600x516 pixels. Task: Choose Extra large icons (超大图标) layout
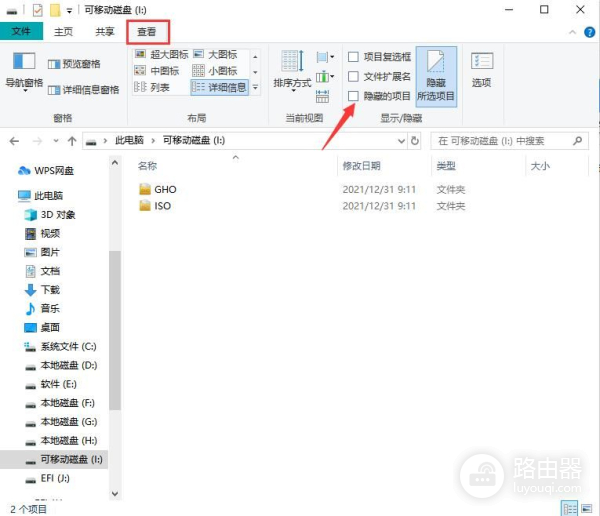161,54
